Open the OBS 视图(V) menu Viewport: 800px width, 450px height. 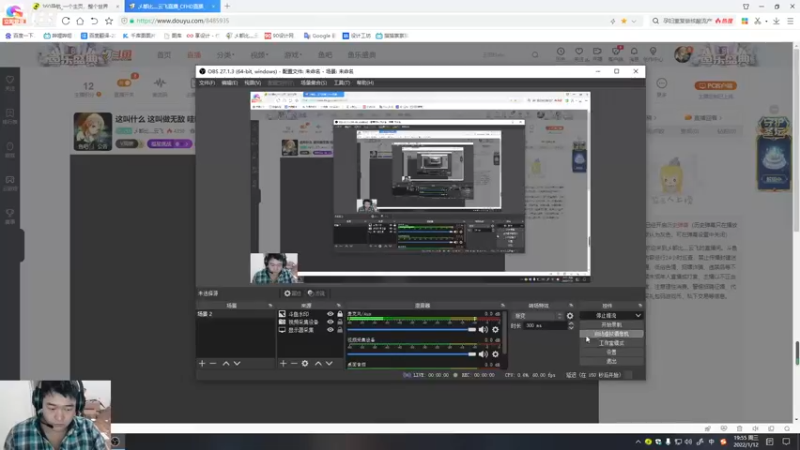[253, 83]
